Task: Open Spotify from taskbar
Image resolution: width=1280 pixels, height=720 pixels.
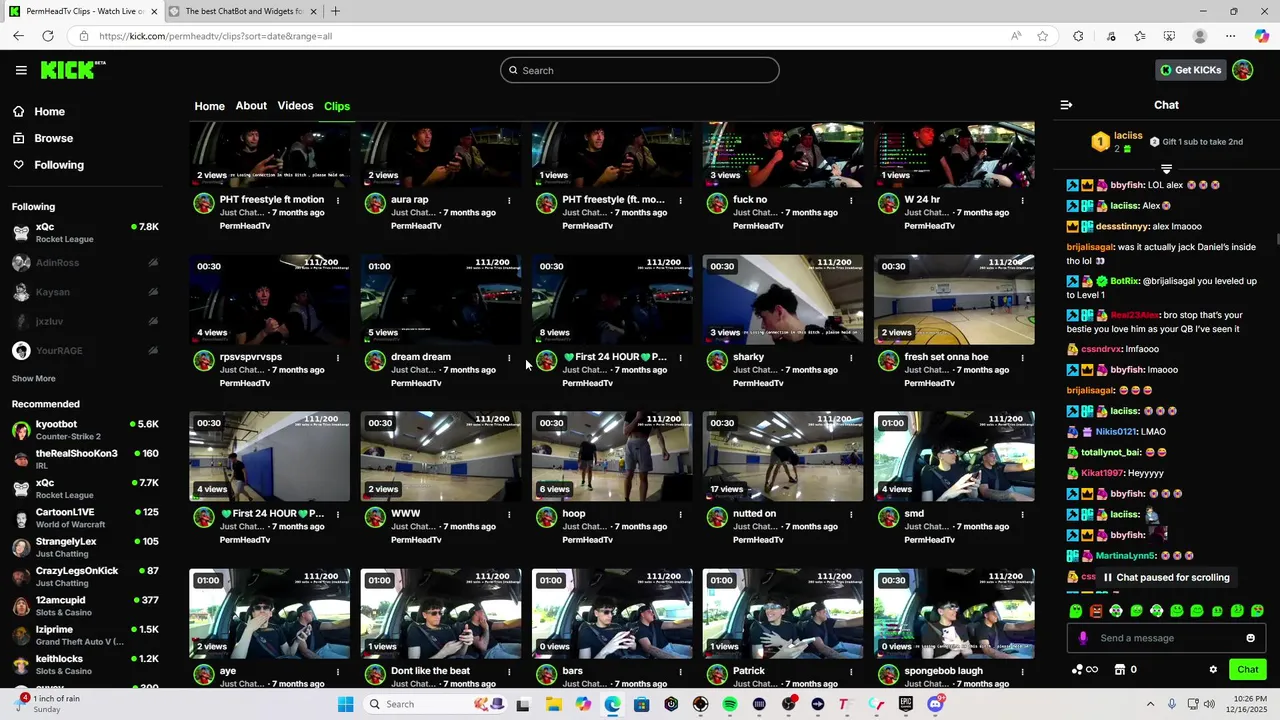Action: [x=730, y=704]
